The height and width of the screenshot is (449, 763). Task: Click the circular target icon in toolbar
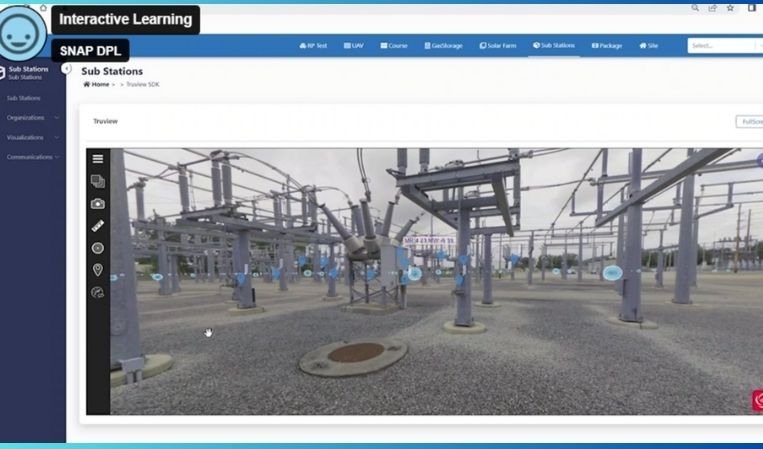coord(98,248)
